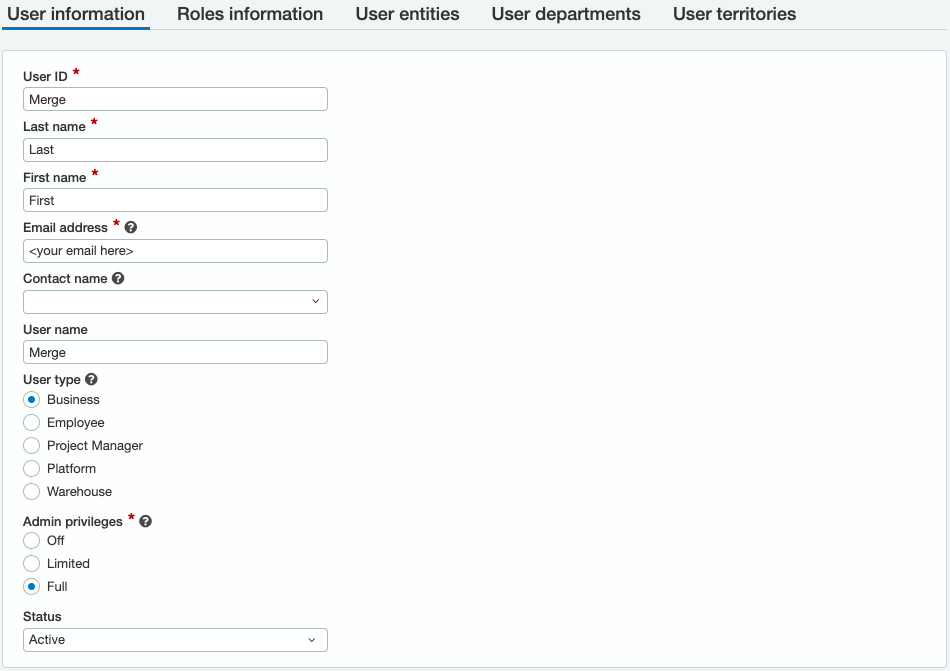Image resolution: width=950 pixels, height=671 pixels.
Task: Select Project Manager user type
Action: (32, 446)
